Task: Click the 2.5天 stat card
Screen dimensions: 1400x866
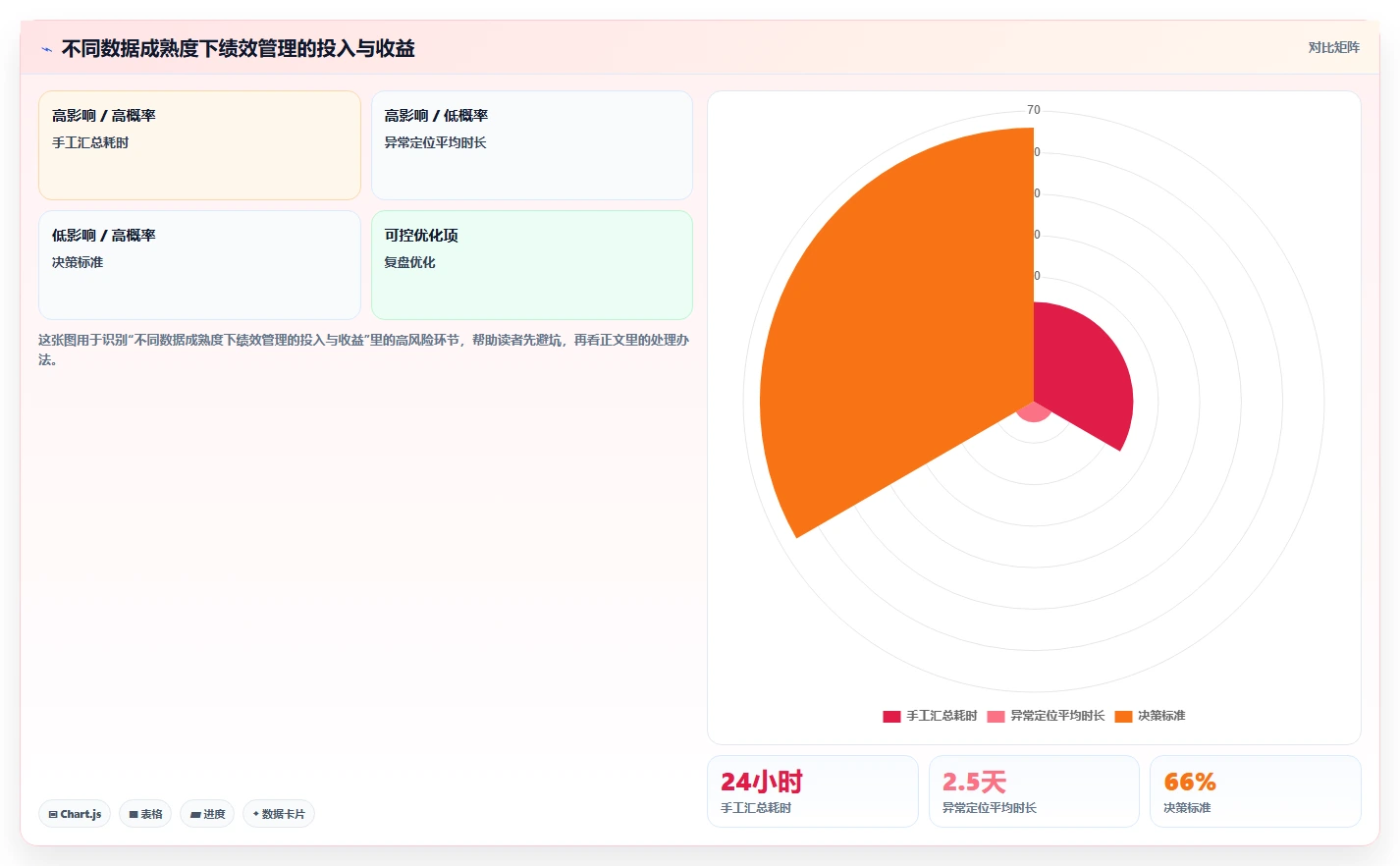Action: 1034,791
